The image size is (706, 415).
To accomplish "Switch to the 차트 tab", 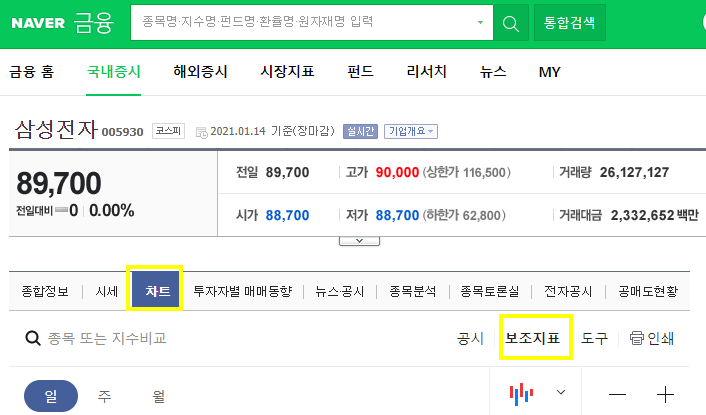I will (x=155, y=291).
